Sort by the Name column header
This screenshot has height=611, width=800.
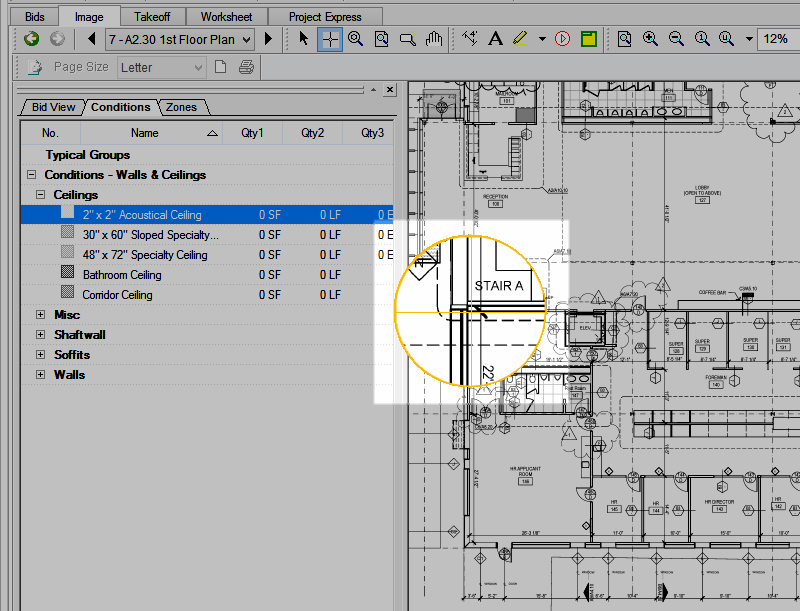coord(152,133)
